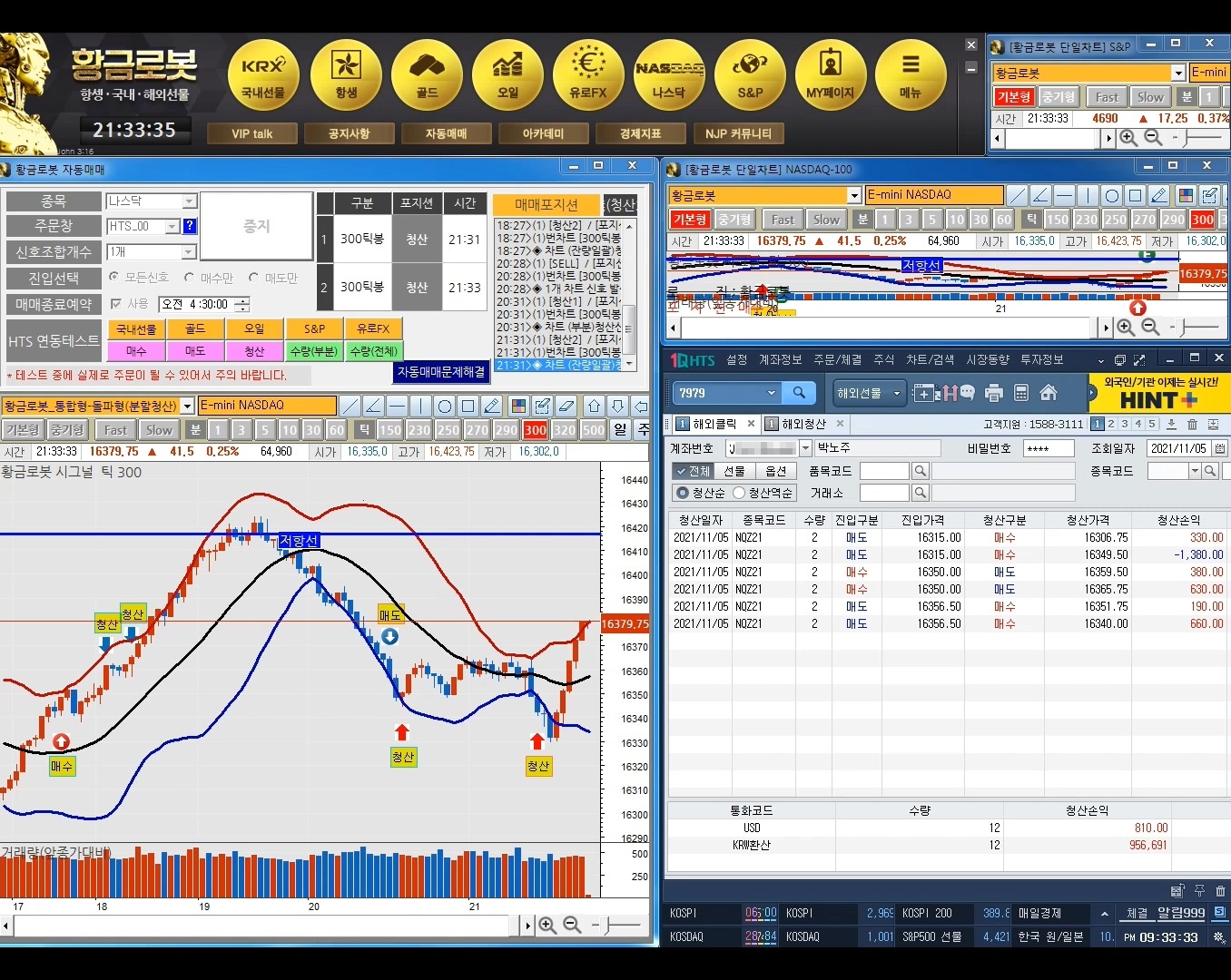Open the 신호조합개수 1개 dropdown

189,251
